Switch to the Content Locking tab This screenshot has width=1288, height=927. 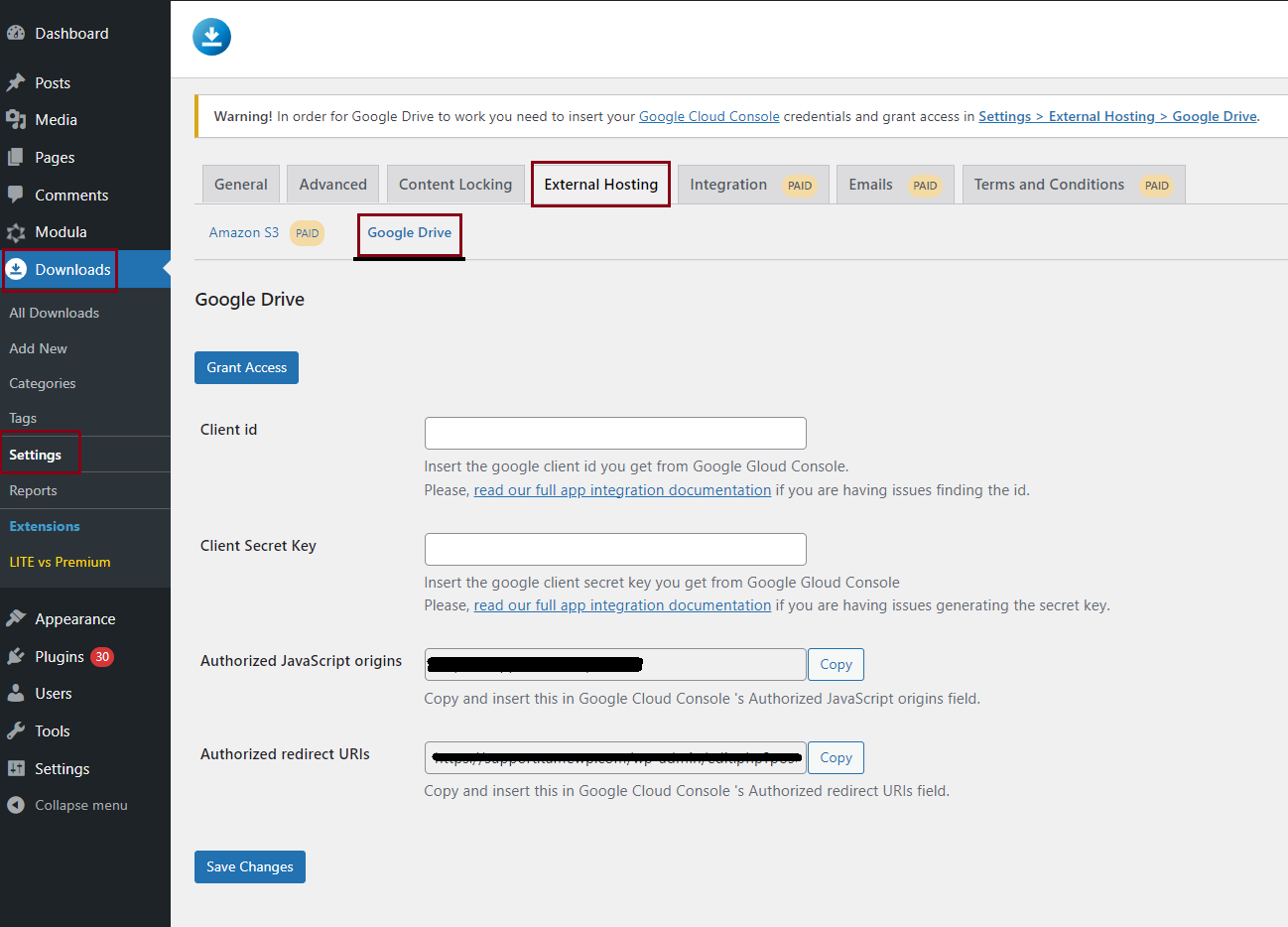point(455,185)
